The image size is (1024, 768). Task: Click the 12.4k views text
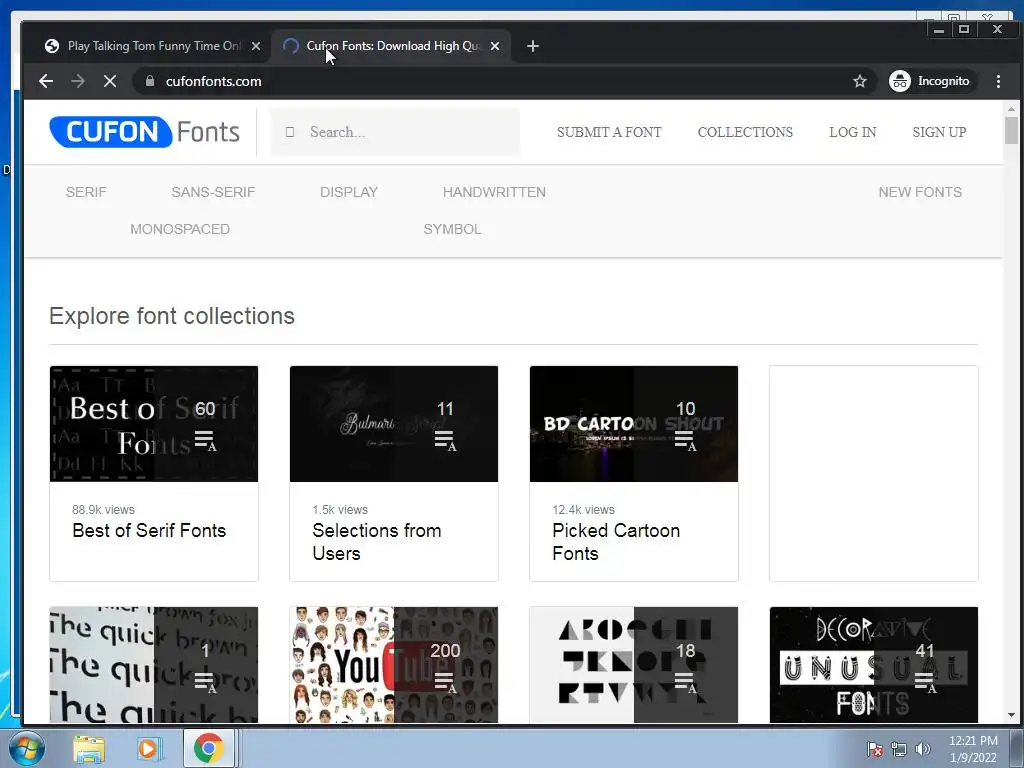583,509
